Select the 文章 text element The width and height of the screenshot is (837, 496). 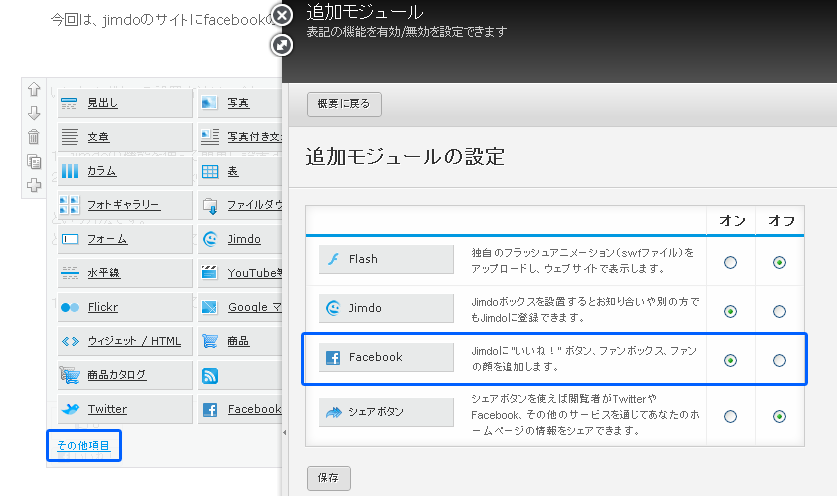coord(125,137)
